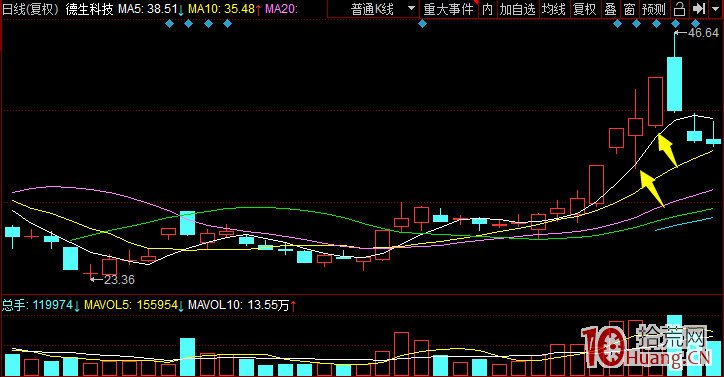Select the MA10: 35.48 indicator label
Screen dimensions: 724x377
[x=224, y=9]
